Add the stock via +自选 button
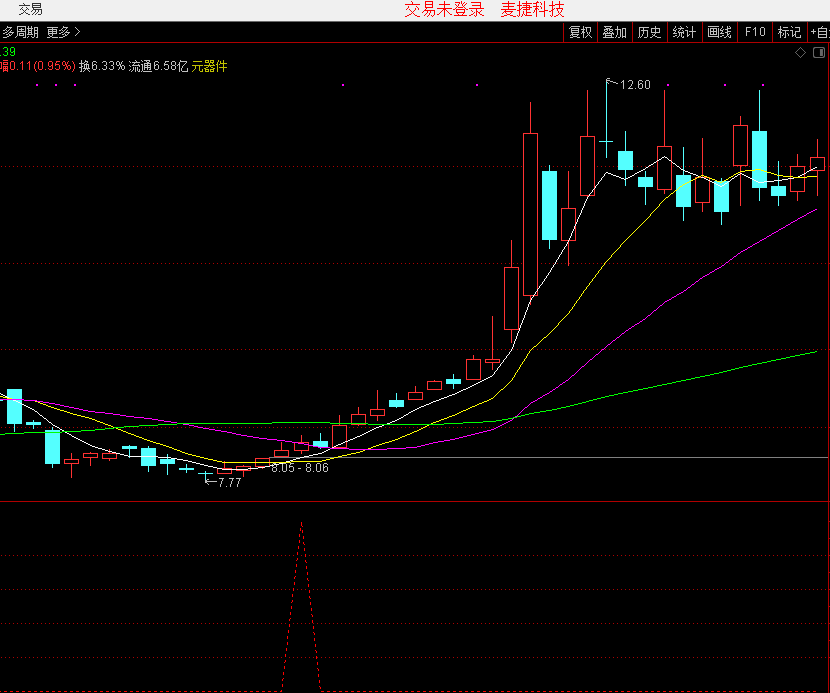 819,32
